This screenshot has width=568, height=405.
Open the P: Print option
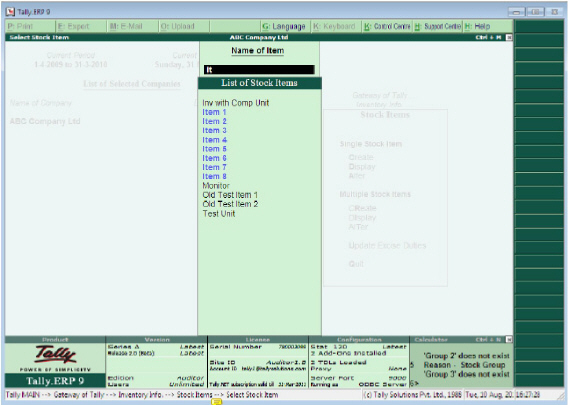tap(30, 26)
